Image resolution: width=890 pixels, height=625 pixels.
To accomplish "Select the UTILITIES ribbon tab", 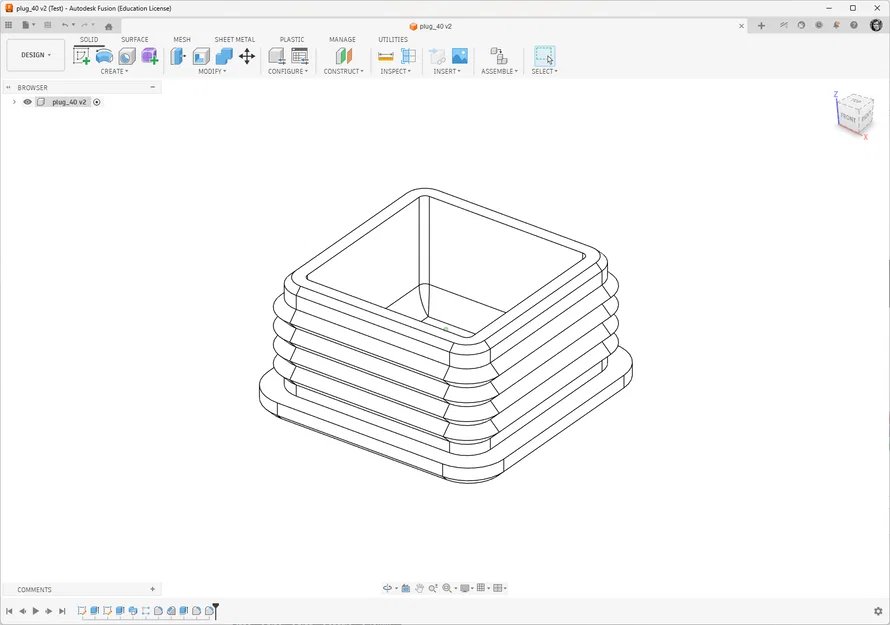I will 393,39.
